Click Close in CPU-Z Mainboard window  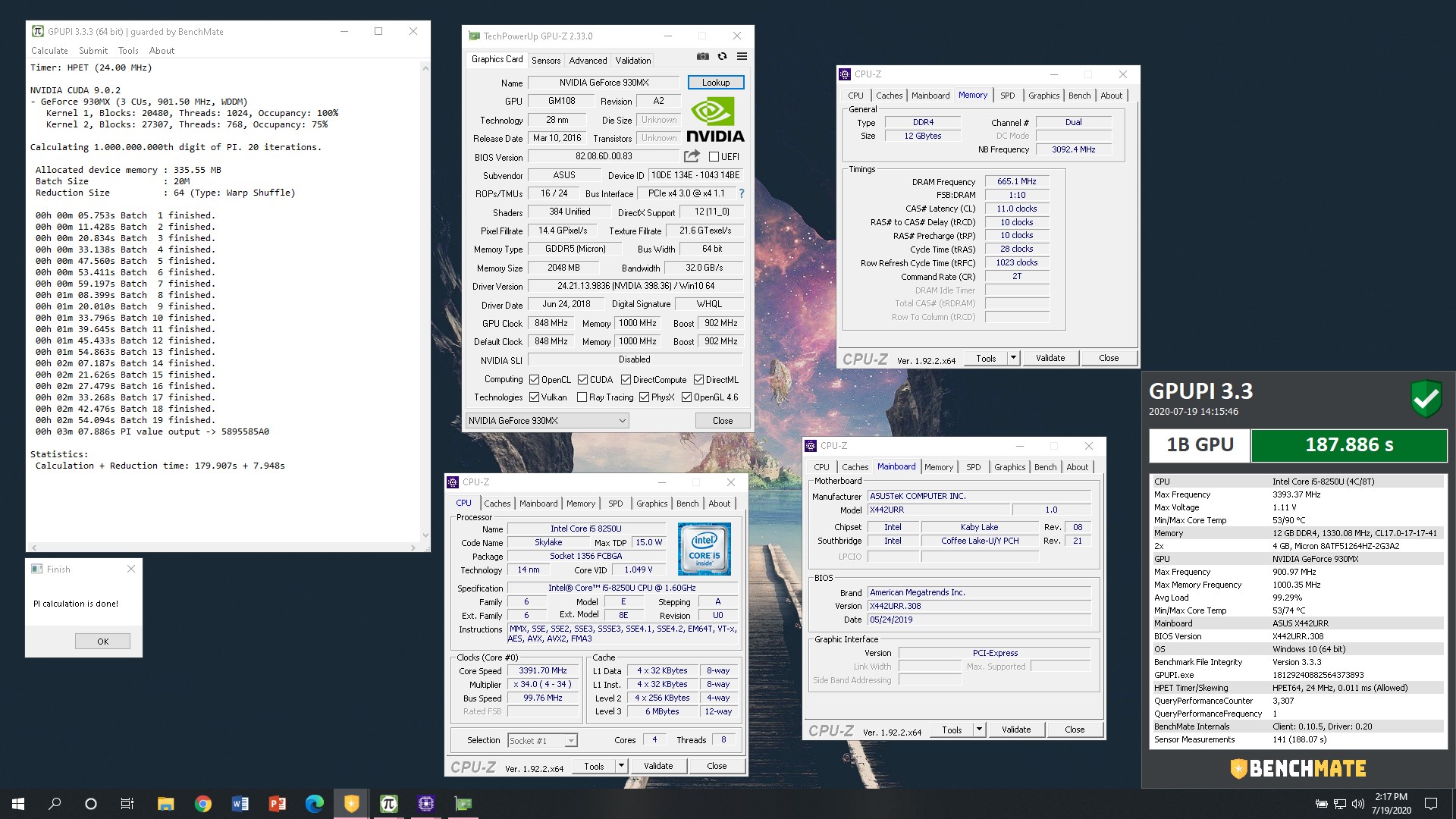point(1075,730)
